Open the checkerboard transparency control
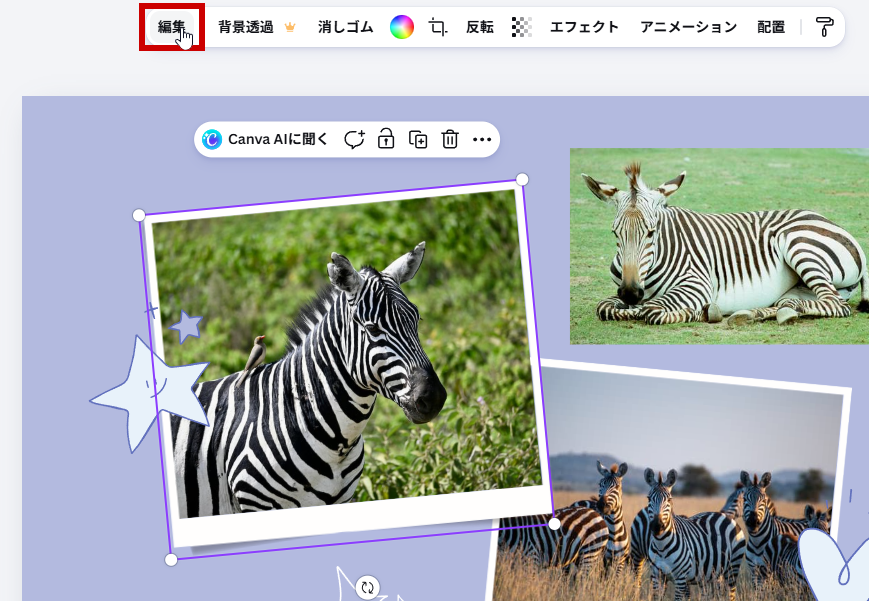 (522, 27)
